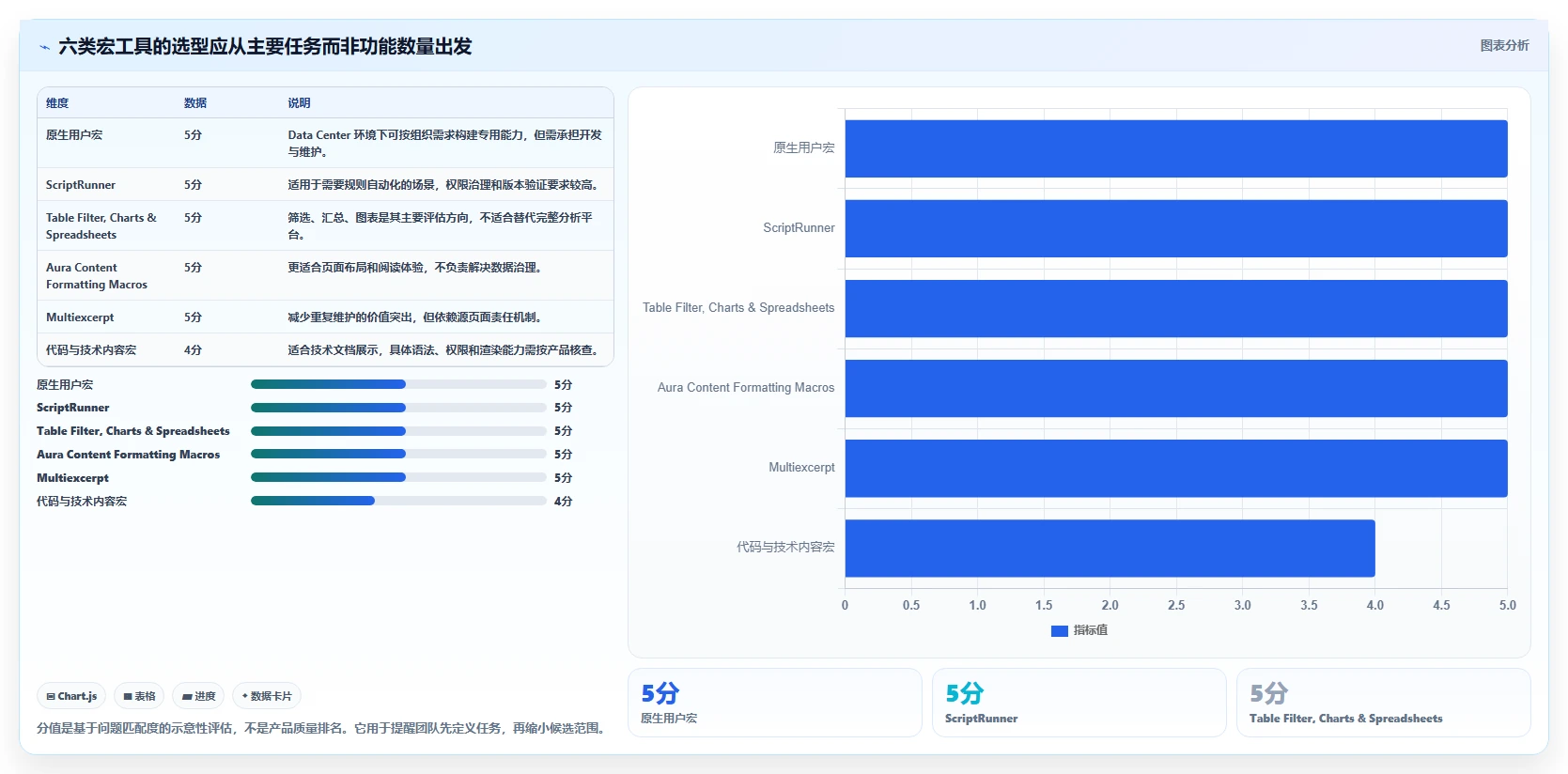The image size is (1568, 774).
Task: Click the 代码与技术内容宏 progress bar
Action: 398,501
